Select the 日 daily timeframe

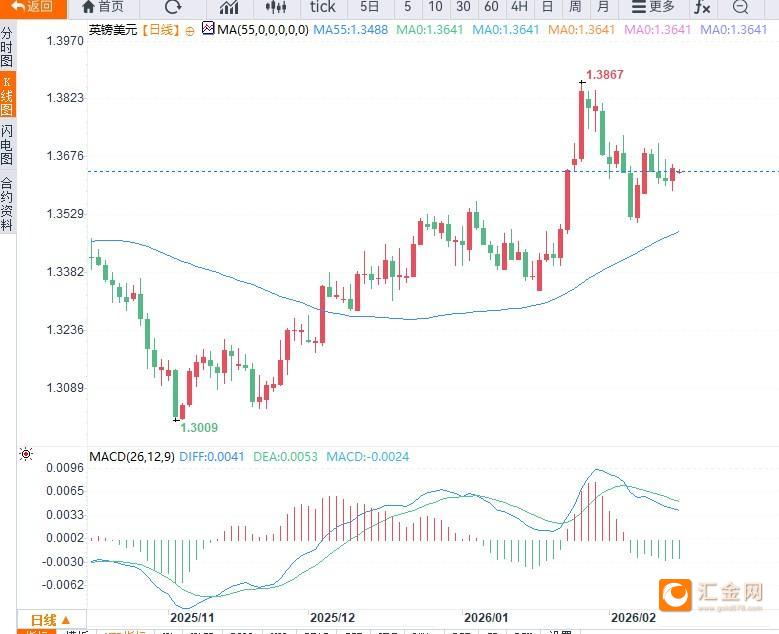(547, 7)
